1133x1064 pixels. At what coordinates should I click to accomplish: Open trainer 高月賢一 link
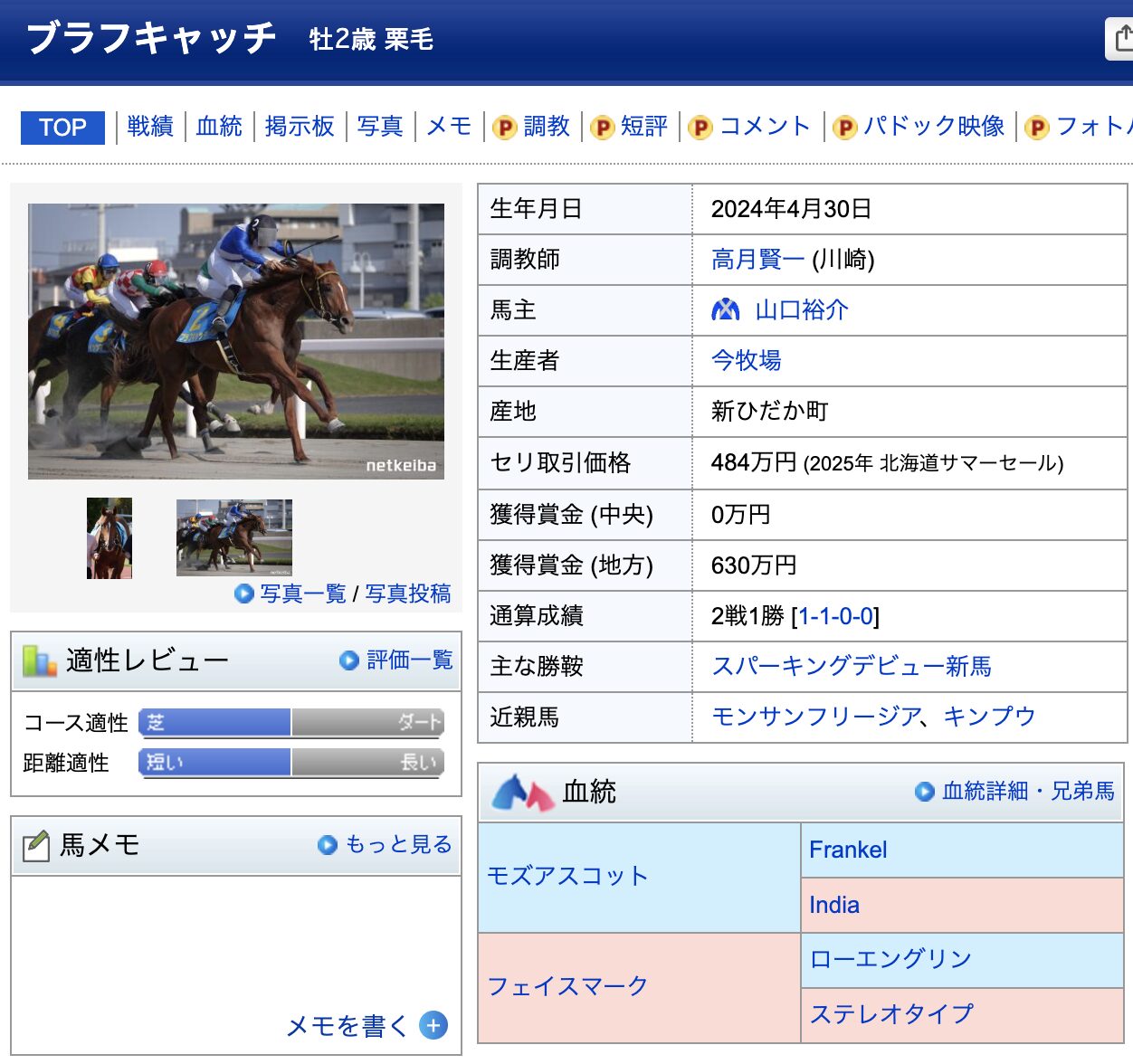(757, 260)
